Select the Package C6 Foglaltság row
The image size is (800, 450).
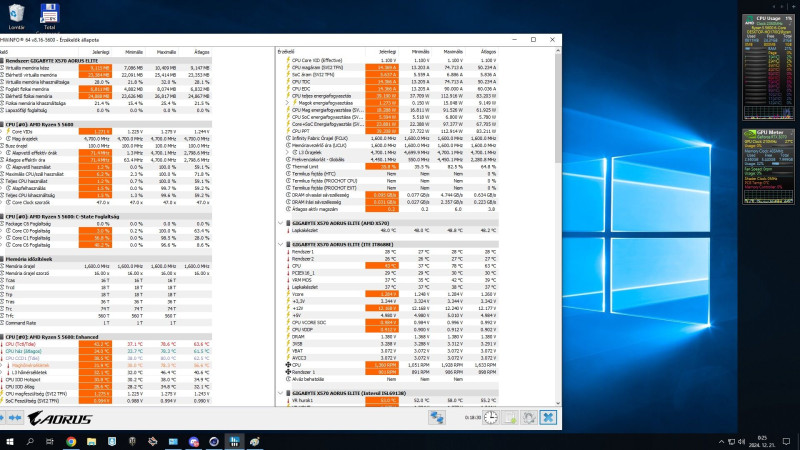pos(106,223)
